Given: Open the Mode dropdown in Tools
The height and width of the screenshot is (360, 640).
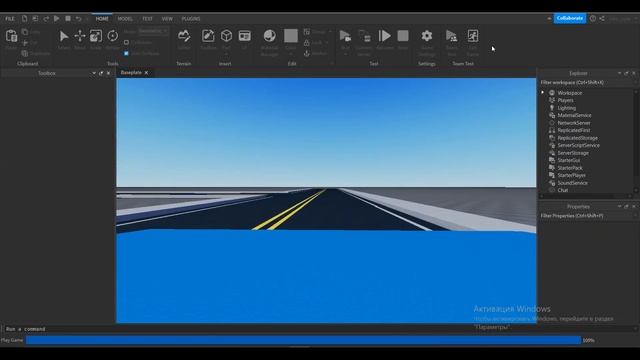Looking at the screenshot, I should coord(153,31).
